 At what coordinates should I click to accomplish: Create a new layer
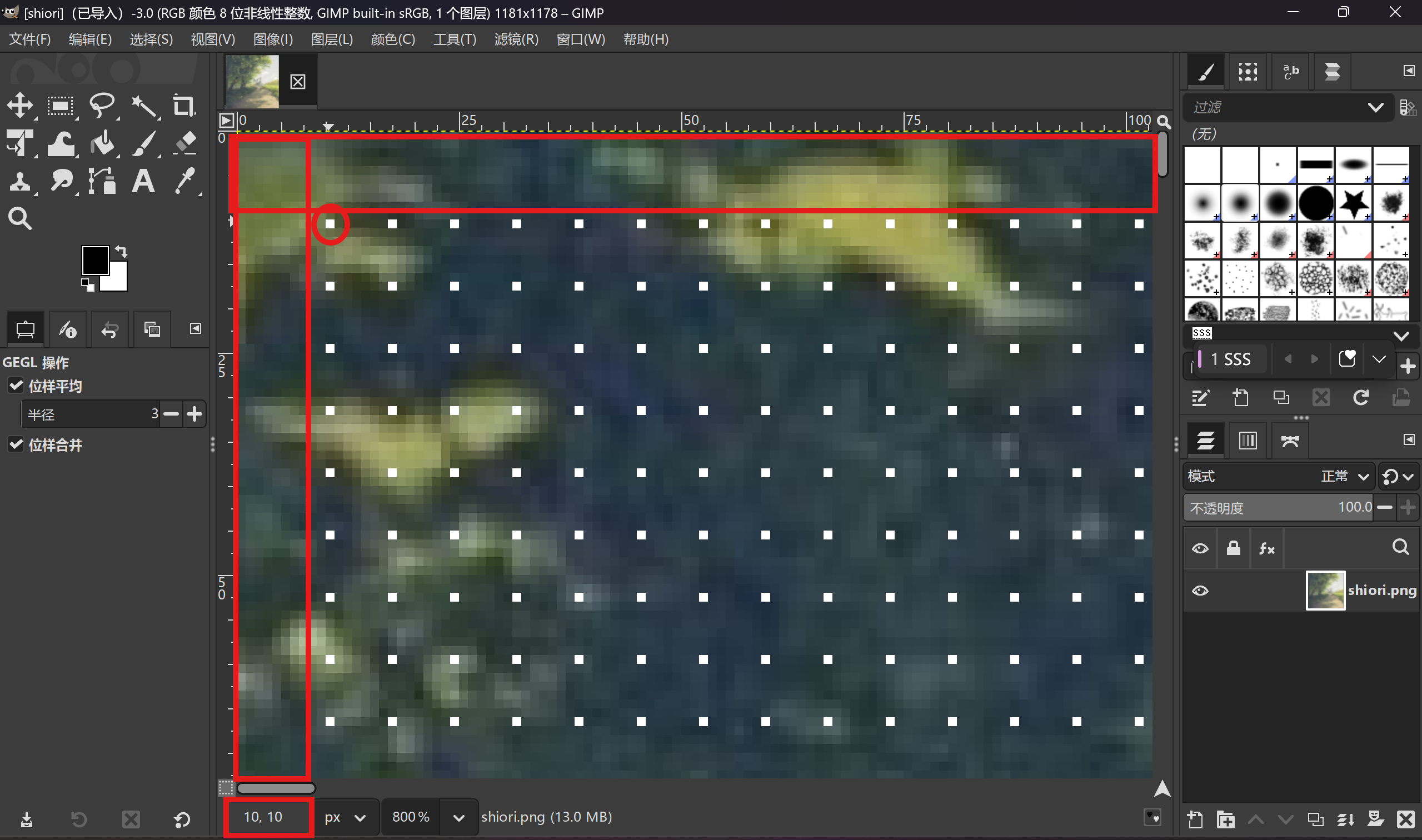tap(1195, 819)
